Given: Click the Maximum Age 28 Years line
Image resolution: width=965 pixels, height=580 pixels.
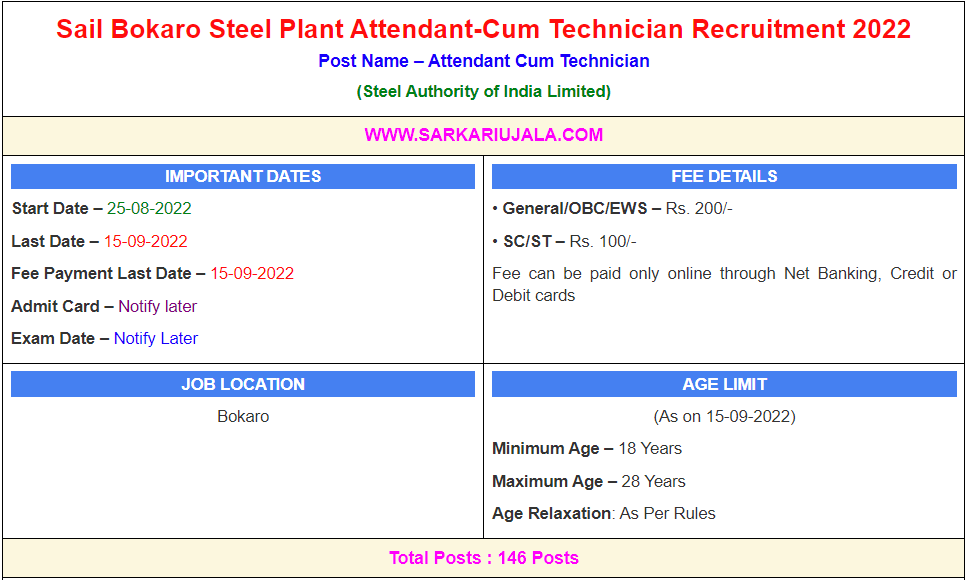Looking at the screenshot, I should pos(589,481).
